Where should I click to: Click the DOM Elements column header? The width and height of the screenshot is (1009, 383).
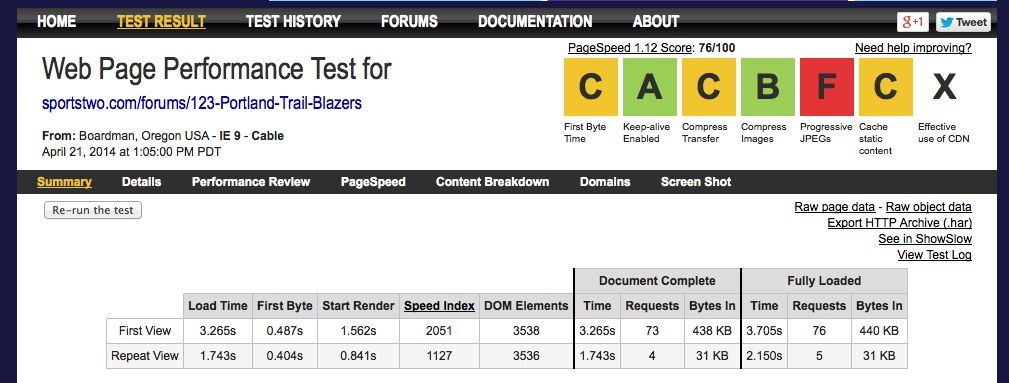[x=526, y=306]
